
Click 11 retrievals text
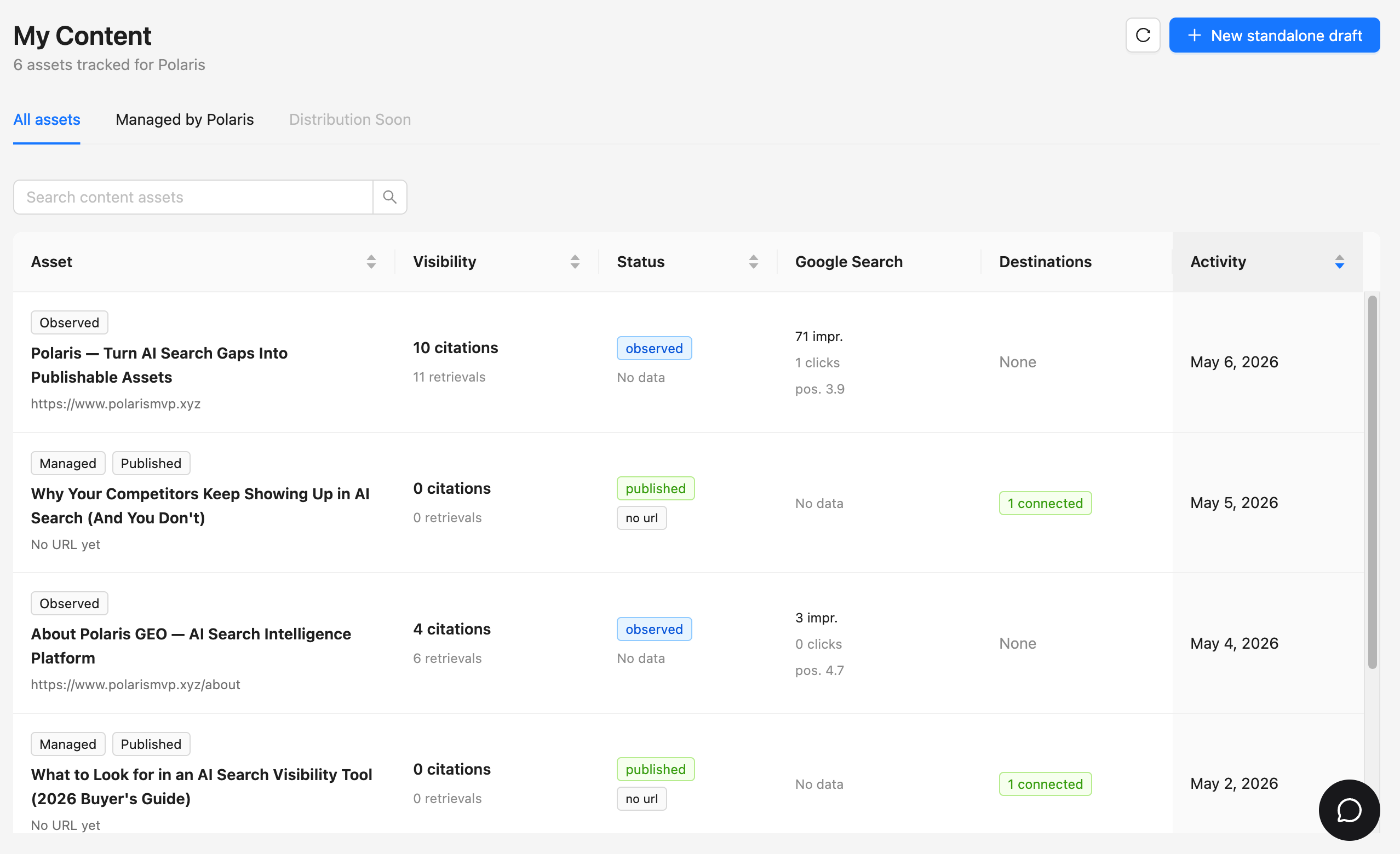[450, 377]
